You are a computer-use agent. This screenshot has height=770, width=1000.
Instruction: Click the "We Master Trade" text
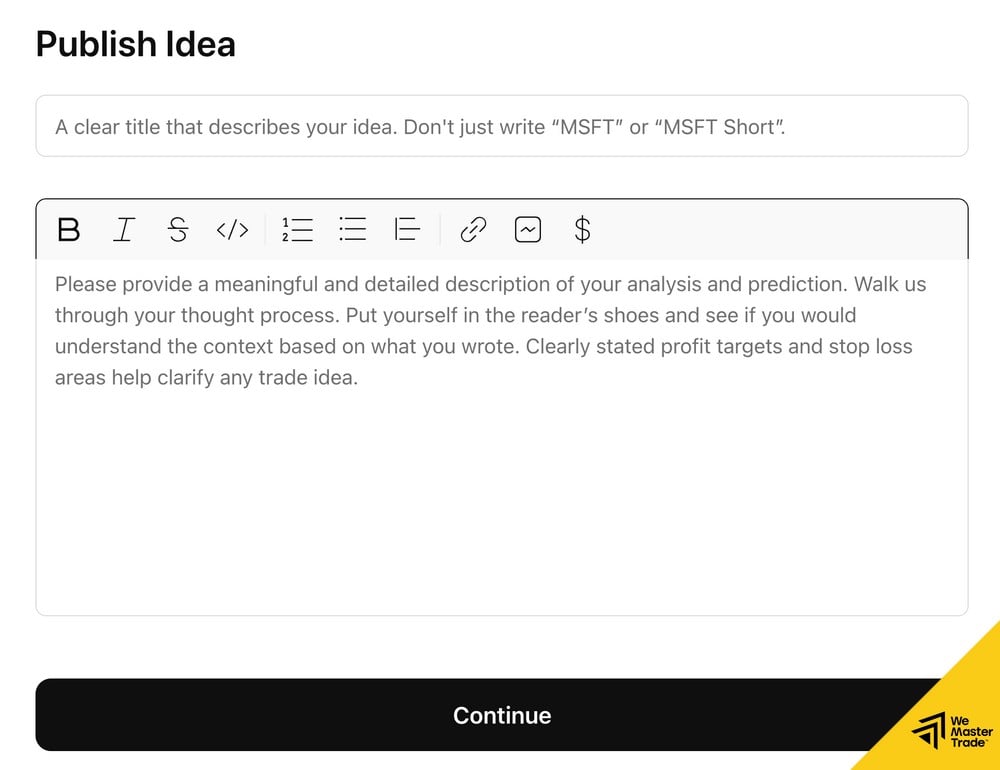click(970, 732)
